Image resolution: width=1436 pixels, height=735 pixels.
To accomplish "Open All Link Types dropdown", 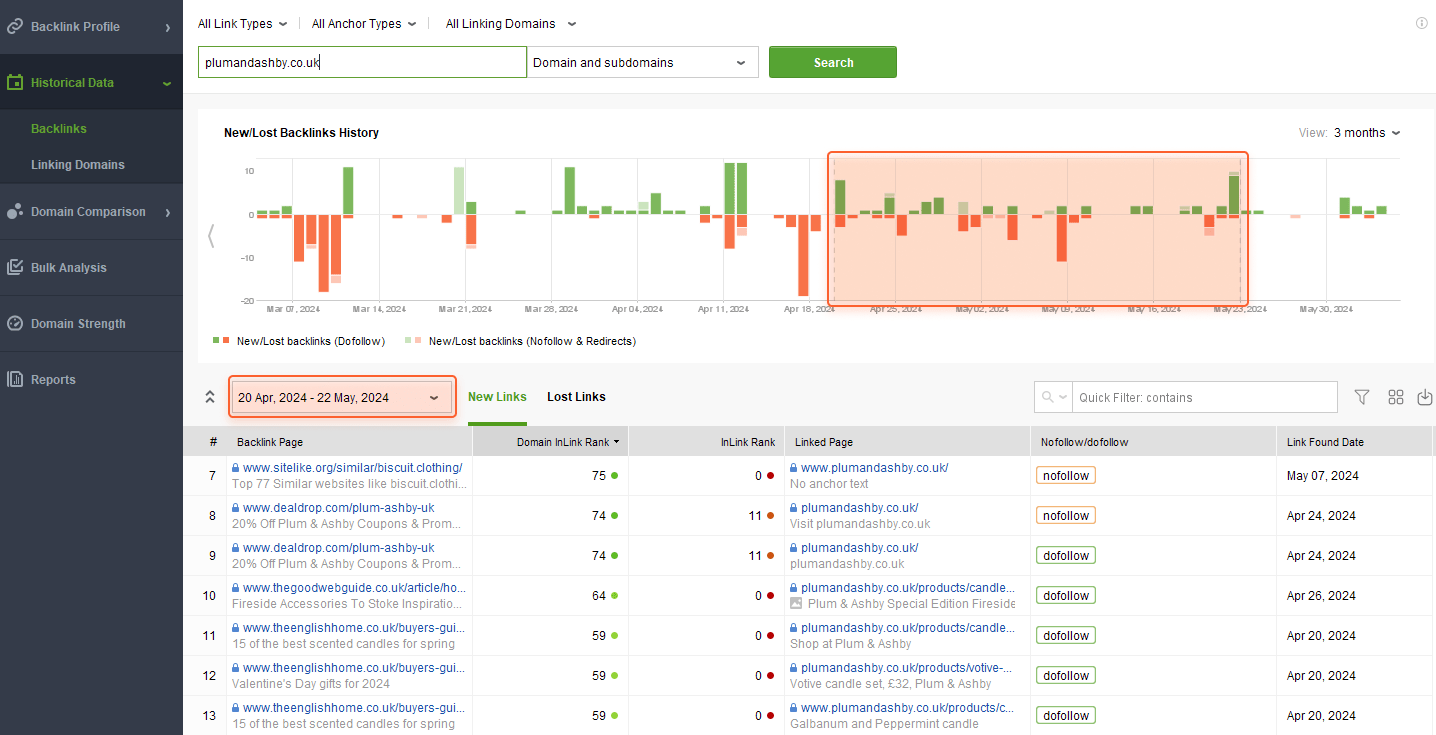I will pyautogui.click(x=243, y=24).
